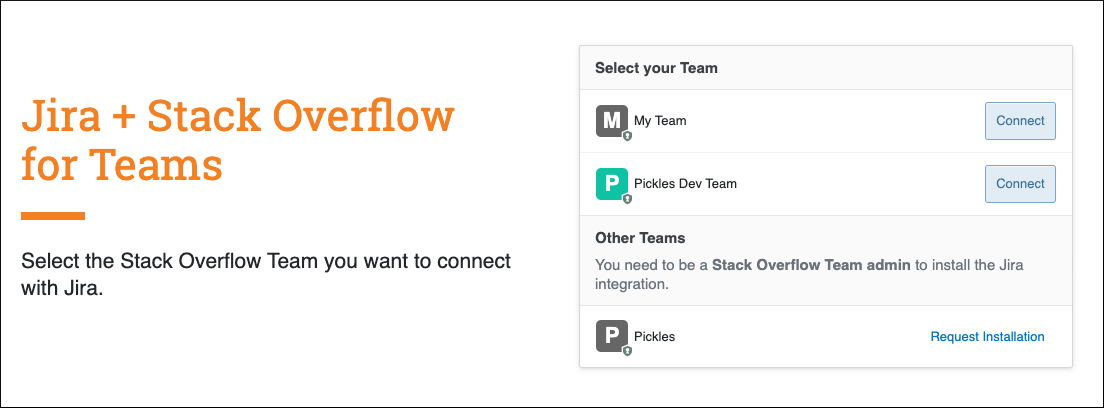
Task: Connect the Pickles Dev Team workspace
Action: click(x=1020, y=184)
